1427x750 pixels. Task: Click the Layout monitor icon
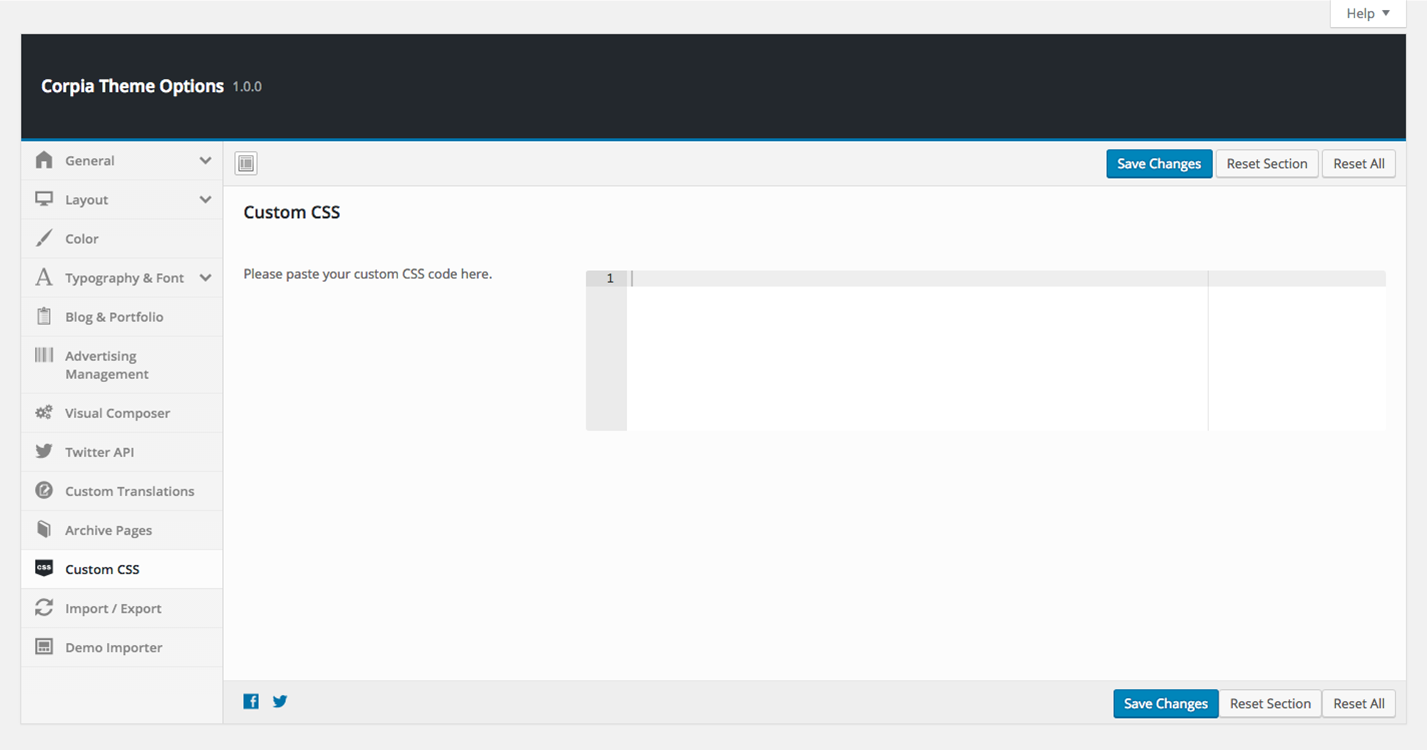pos(44,199)
